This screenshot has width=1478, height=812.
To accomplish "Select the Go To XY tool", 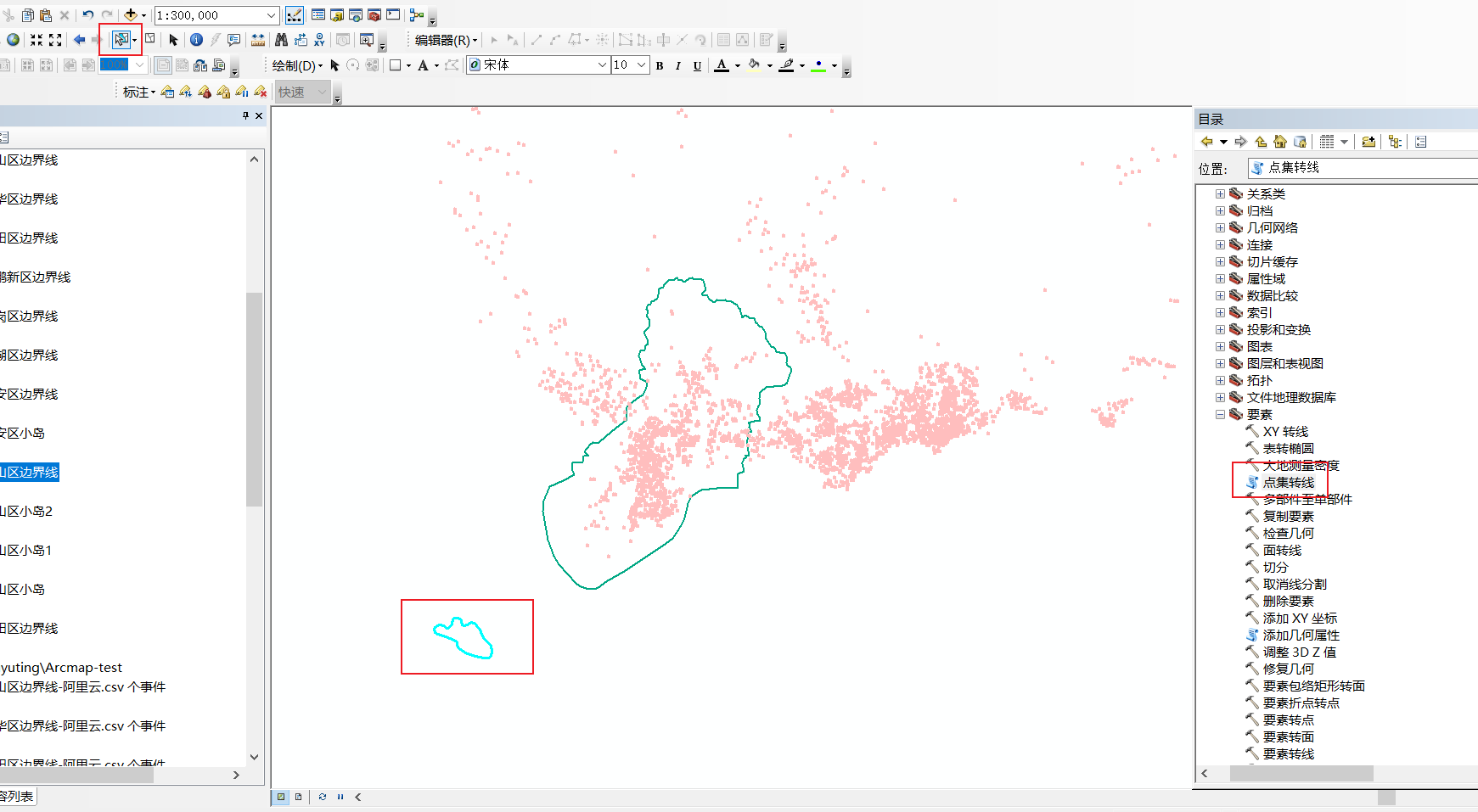I will pos(319,40).
